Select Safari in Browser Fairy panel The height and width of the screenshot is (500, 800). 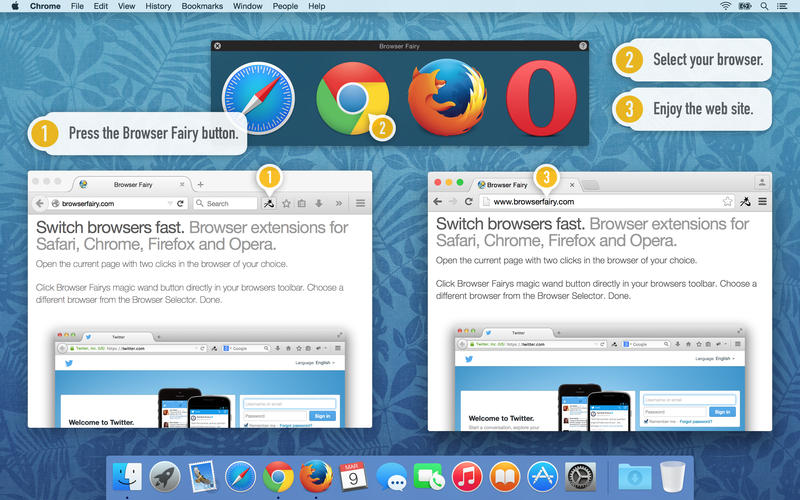tap(258, 98)
